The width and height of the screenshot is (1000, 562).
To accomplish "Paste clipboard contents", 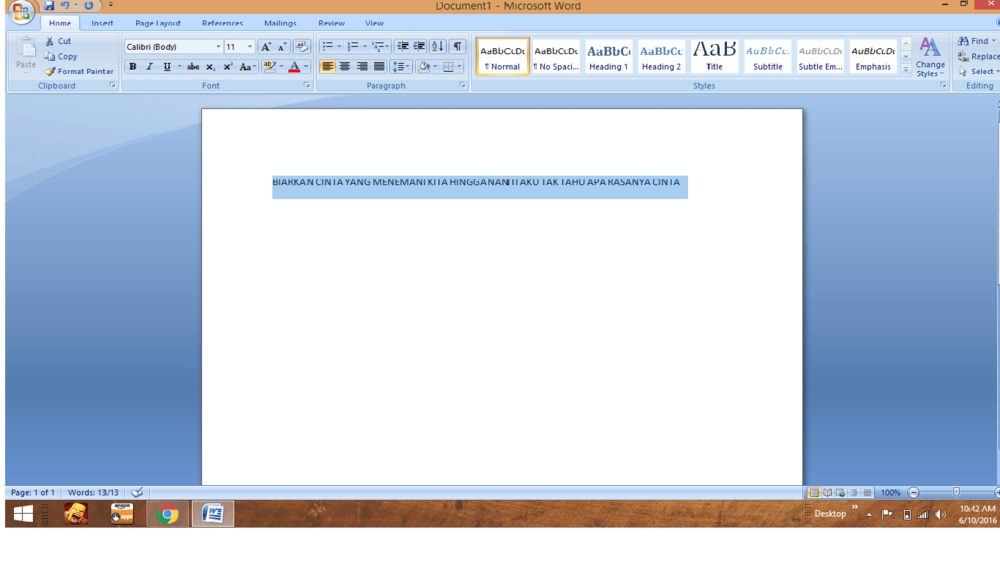I will (x=26, y=55).
